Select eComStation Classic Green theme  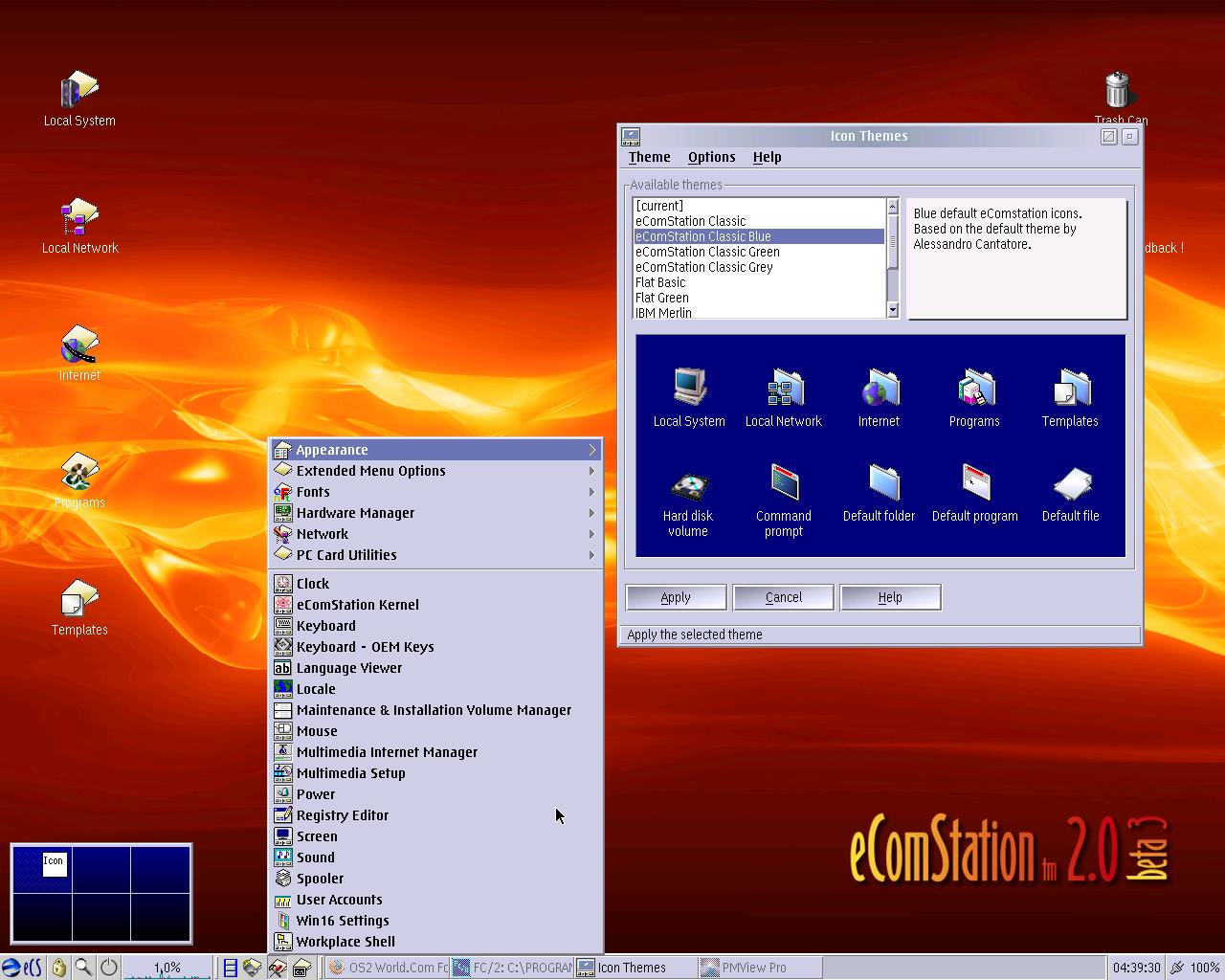[x=707, y=252]
